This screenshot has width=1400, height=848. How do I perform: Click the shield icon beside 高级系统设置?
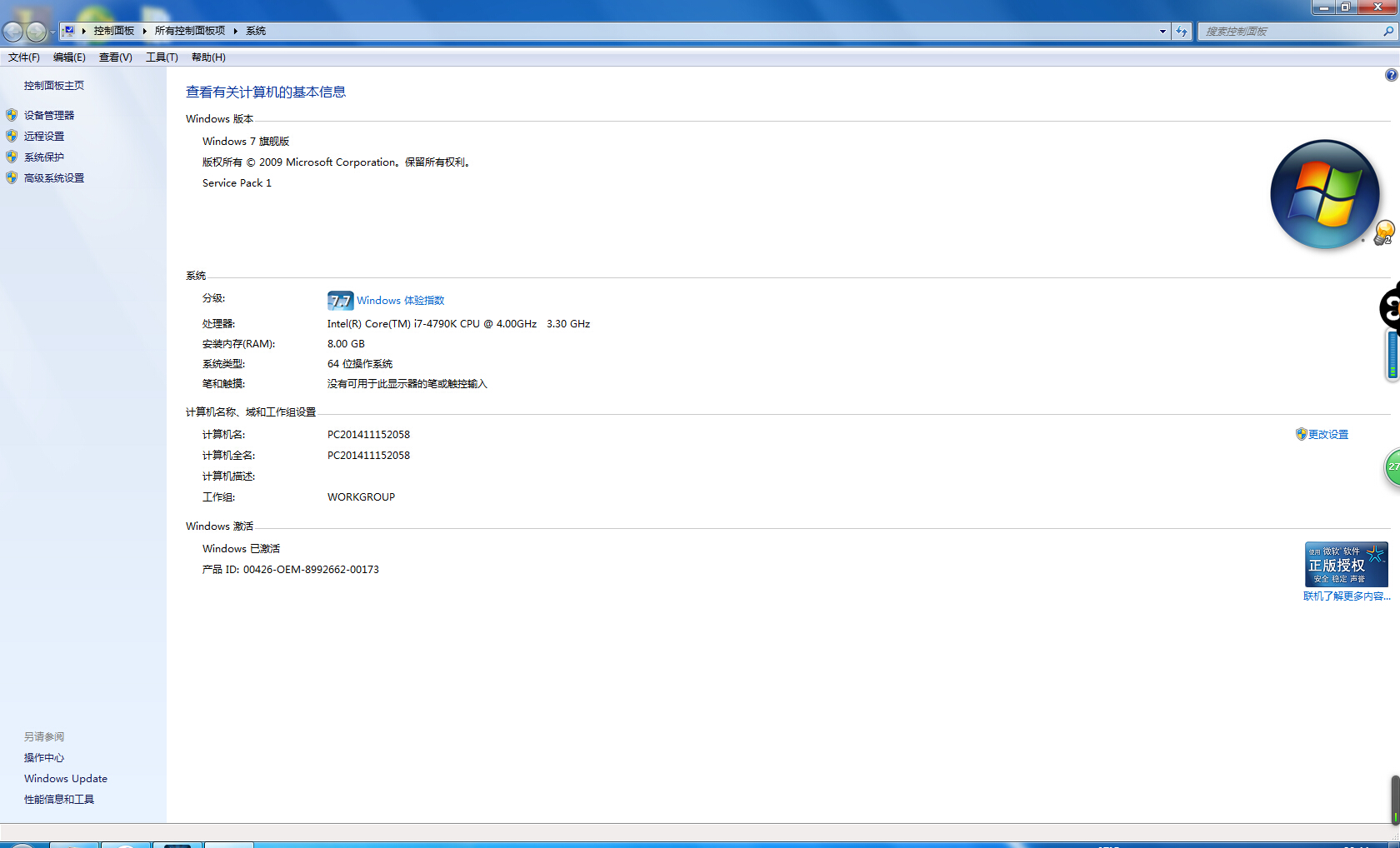12,177
